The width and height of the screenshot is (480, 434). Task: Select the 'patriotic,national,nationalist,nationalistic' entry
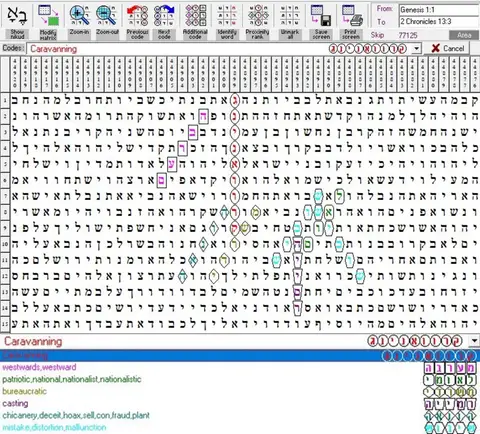72,379
